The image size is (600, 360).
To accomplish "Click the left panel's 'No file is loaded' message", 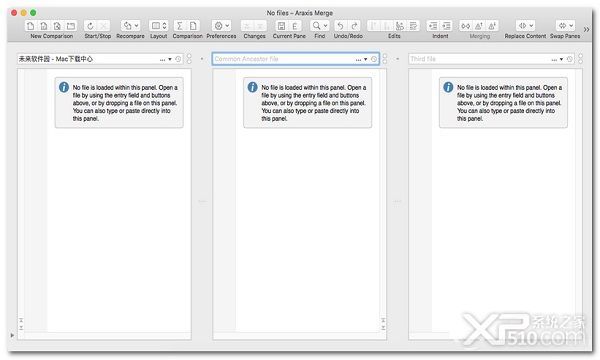I will click(x=125, y=103).
